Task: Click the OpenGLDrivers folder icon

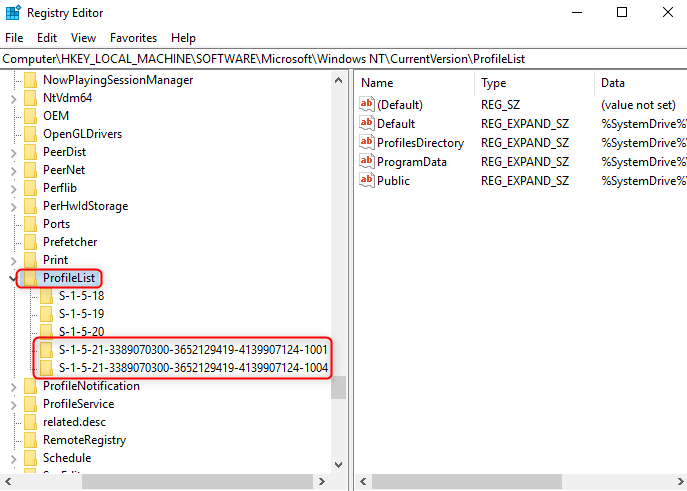Action: pos(30,134)
